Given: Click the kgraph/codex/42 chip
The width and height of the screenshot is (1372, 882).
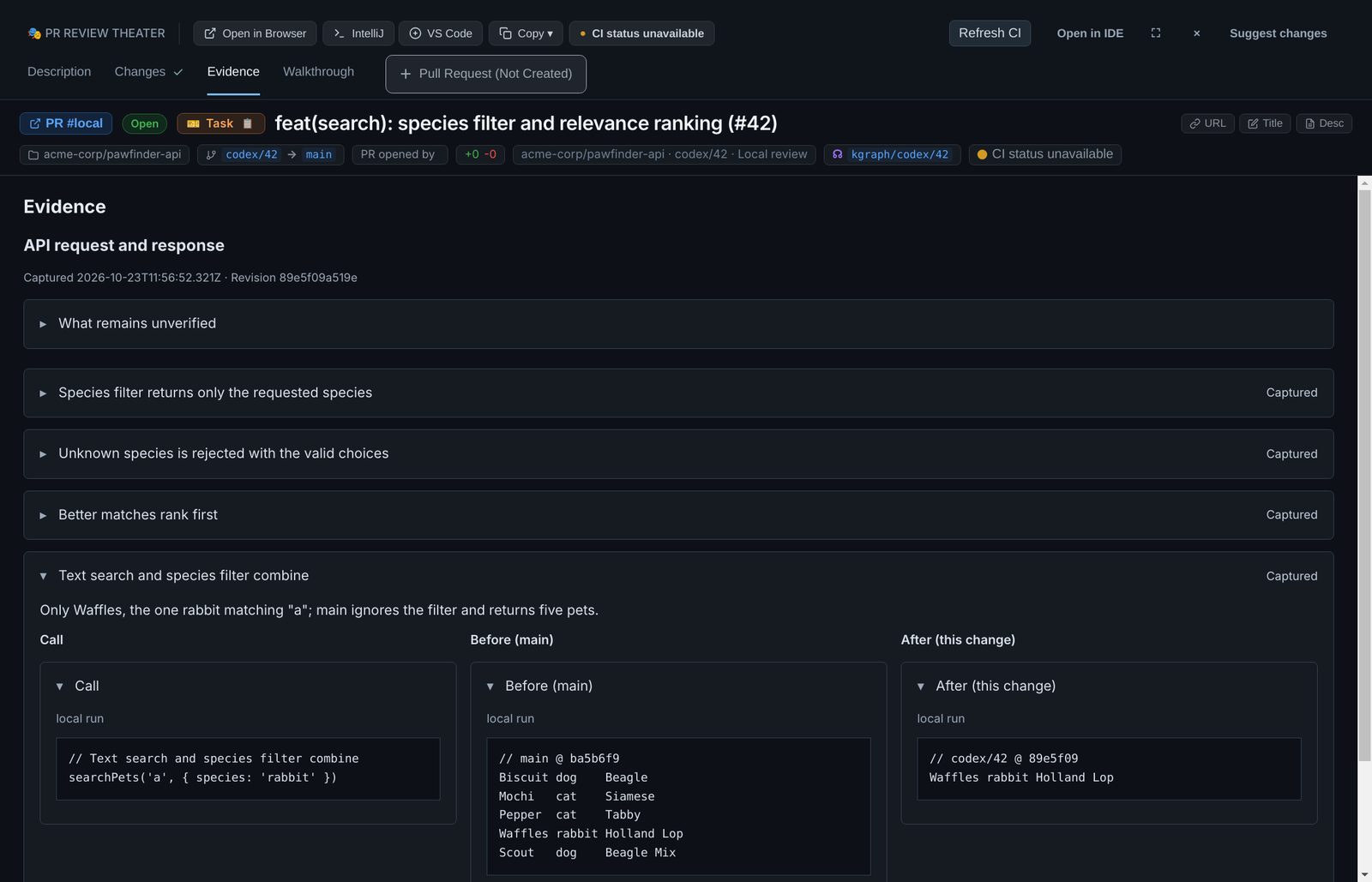Looking at the screenshot, I should 892,154.
